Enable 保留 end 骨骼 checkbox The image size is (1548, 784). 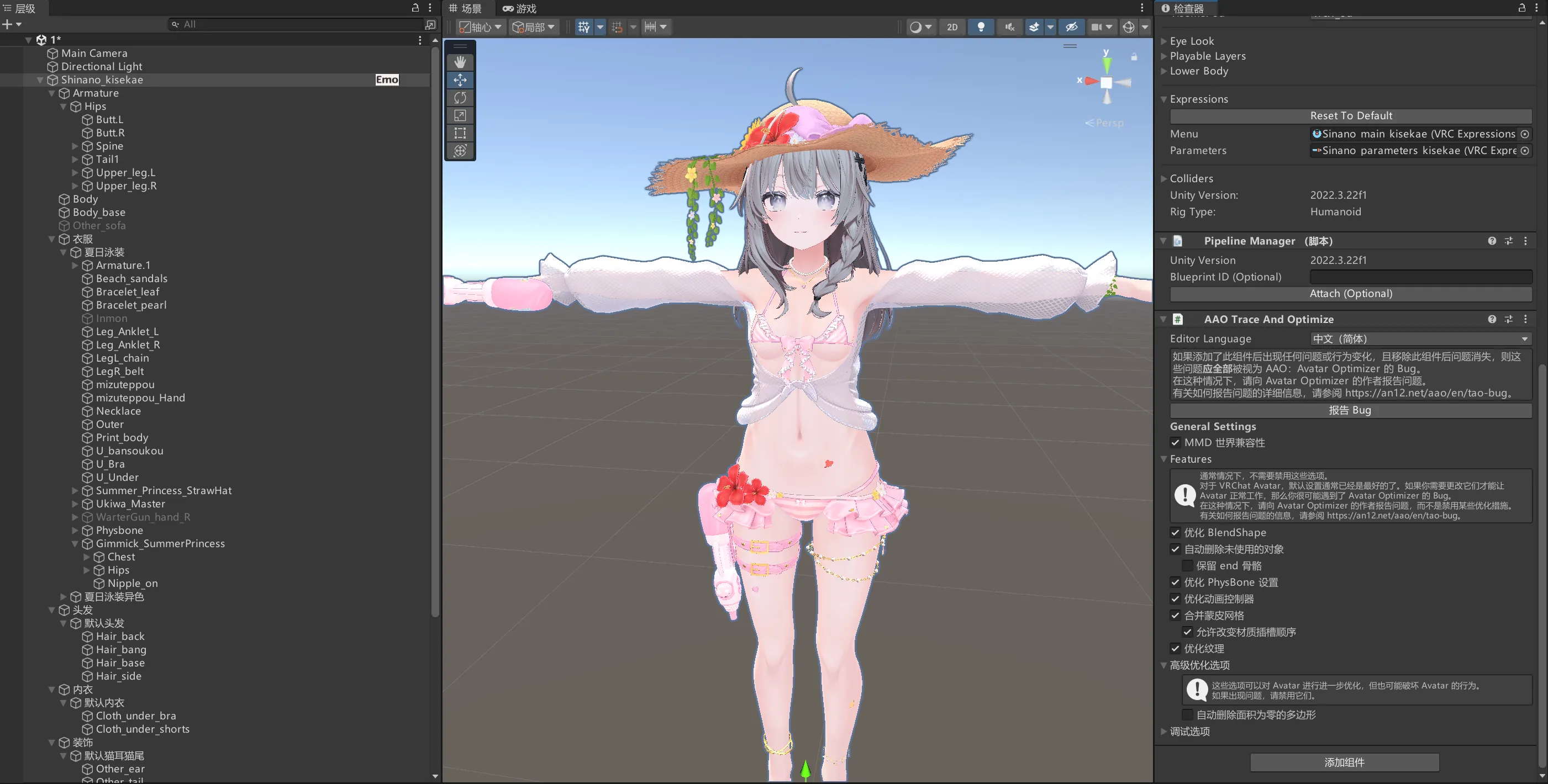click(1187, 565)
